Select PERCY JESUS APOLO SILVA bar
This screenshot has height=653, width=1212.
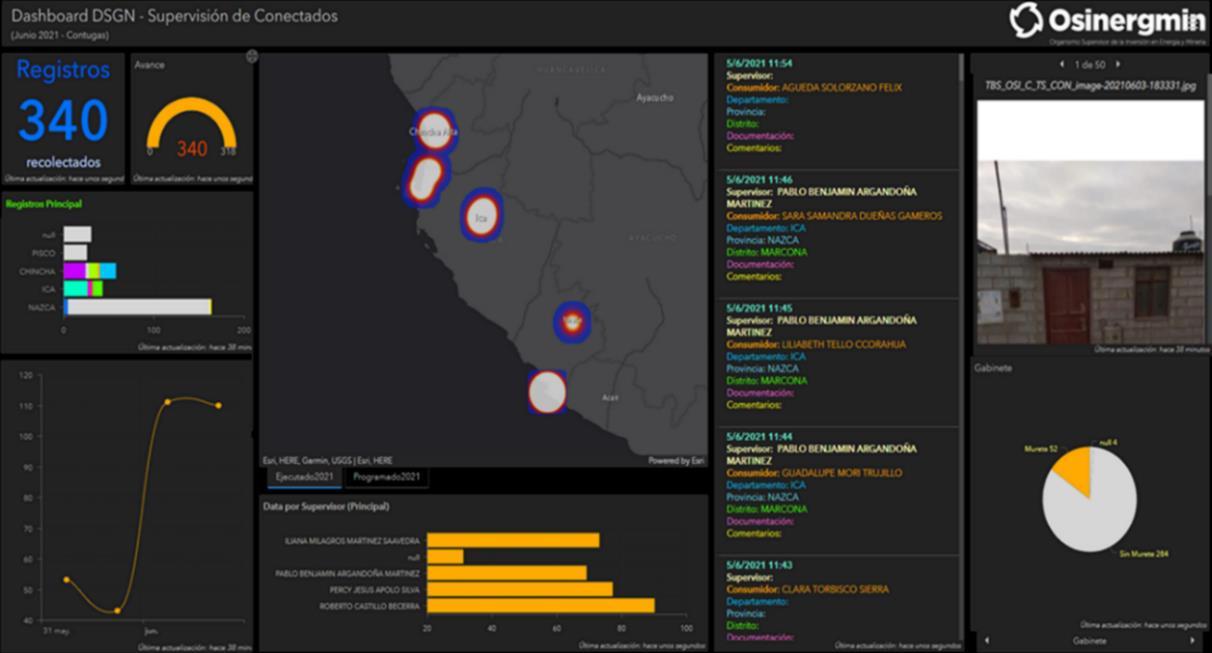(x=520, y=590)
